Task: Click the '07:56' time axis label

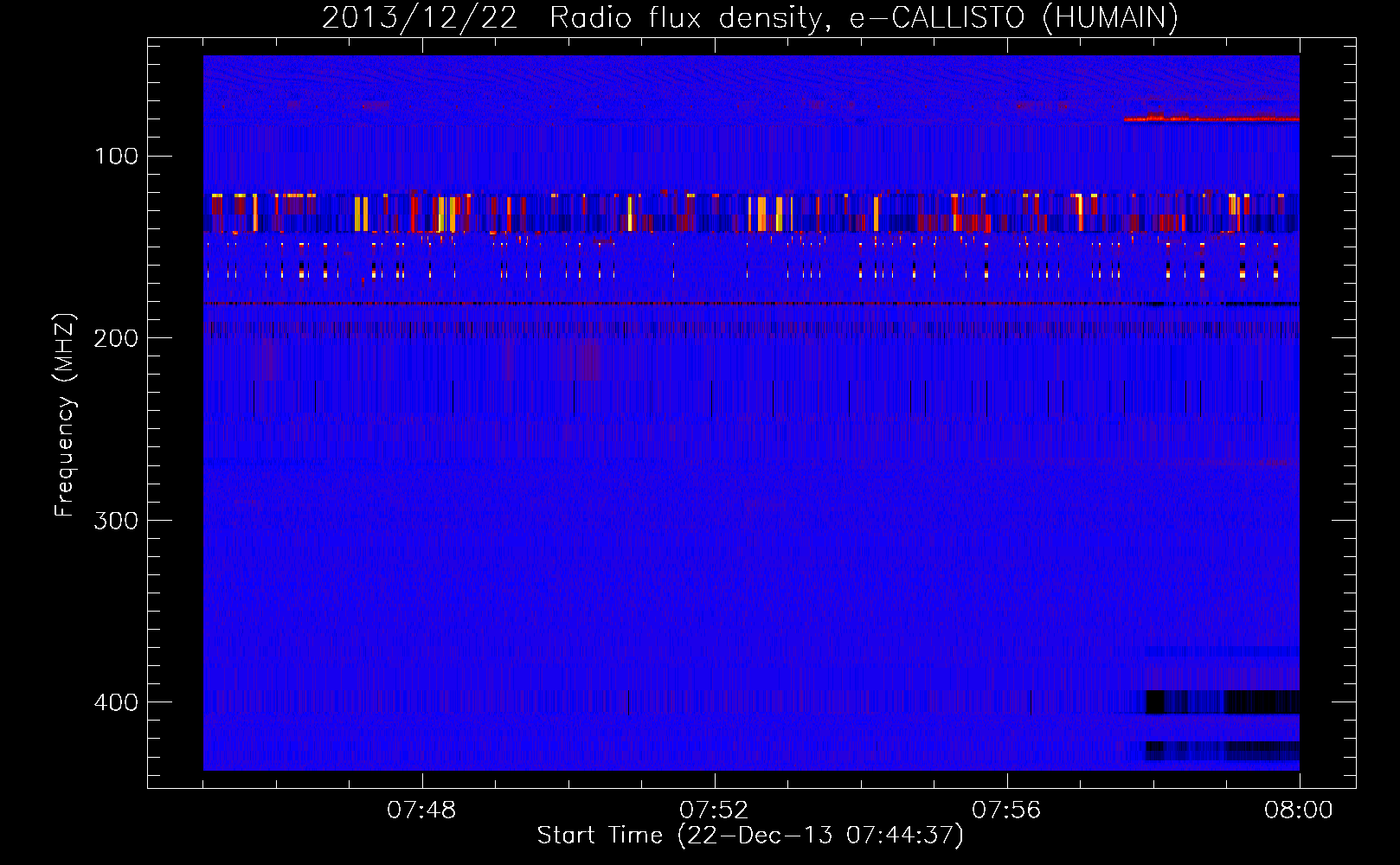Action: pos(1006,811)
